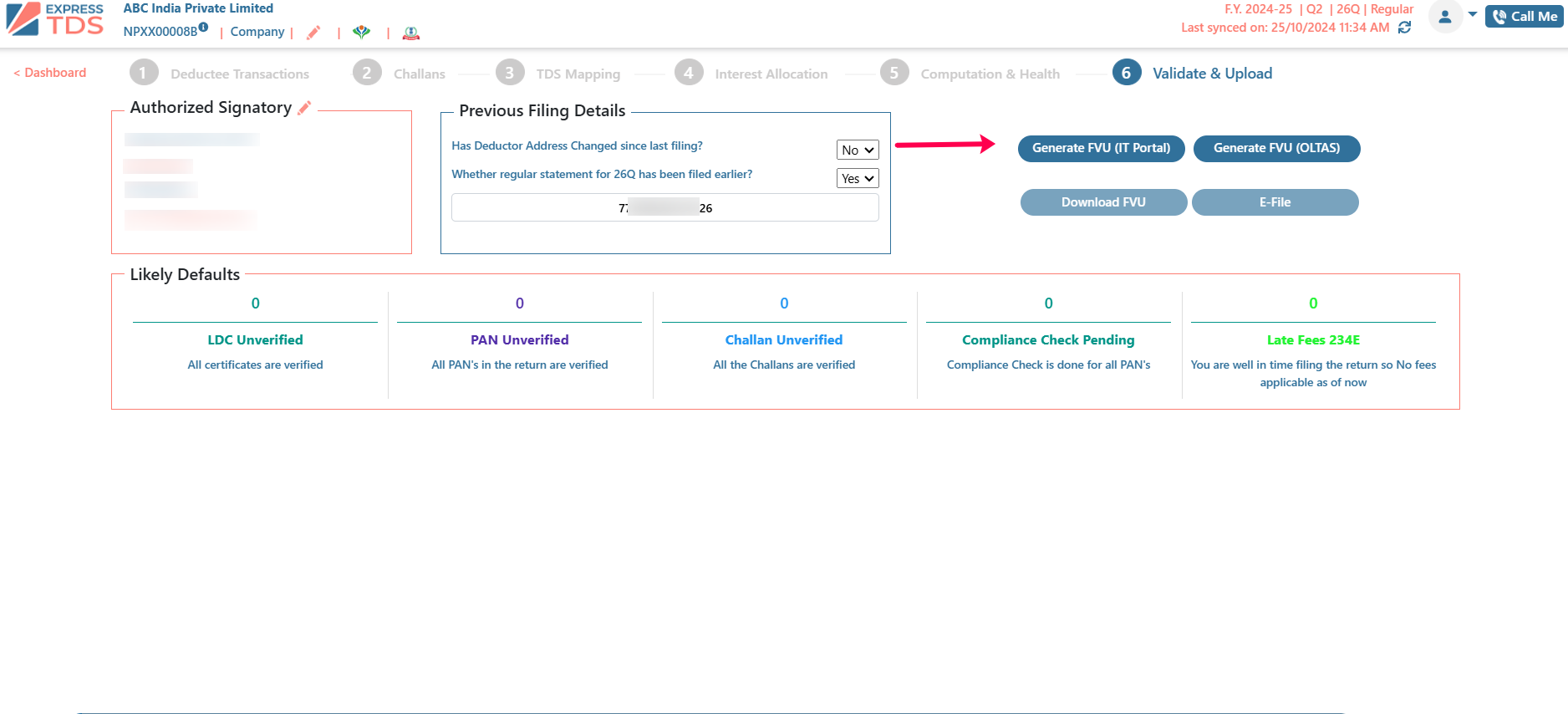Click 'All certificates are verified' text
1568x714 pixels.
click(x=255, y=365)
